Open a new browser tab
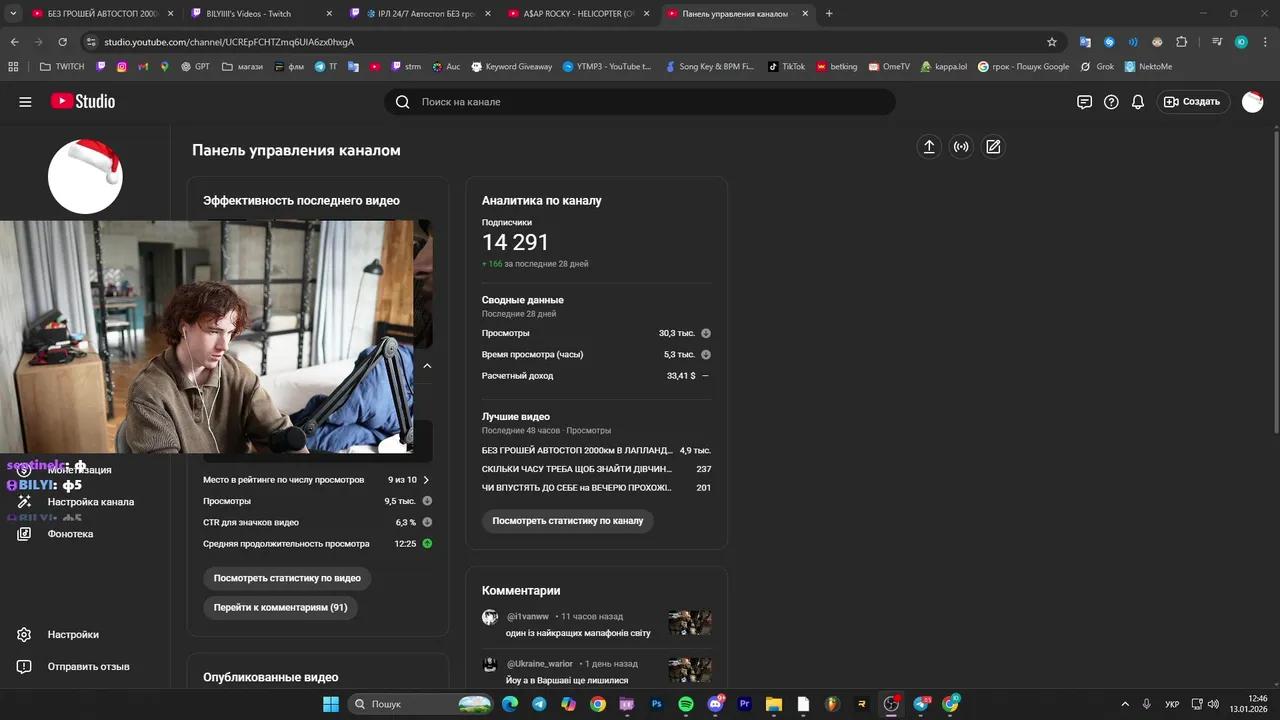Viewport: 1280px width, 720px height. coord(829,14)
